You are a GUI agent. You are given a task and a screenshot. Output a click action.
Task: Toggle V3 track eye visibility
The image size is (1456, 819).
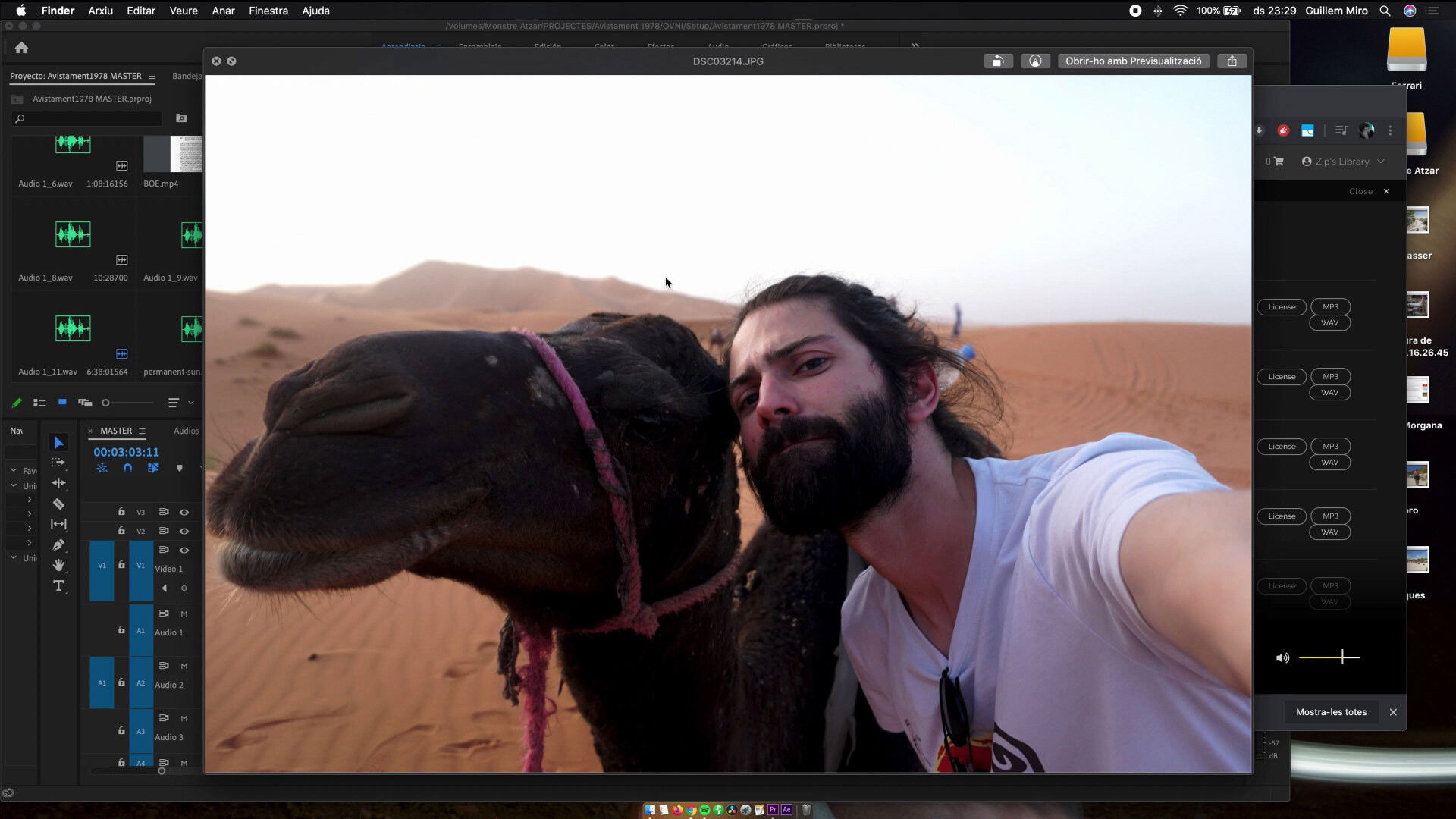click(184, 513)
